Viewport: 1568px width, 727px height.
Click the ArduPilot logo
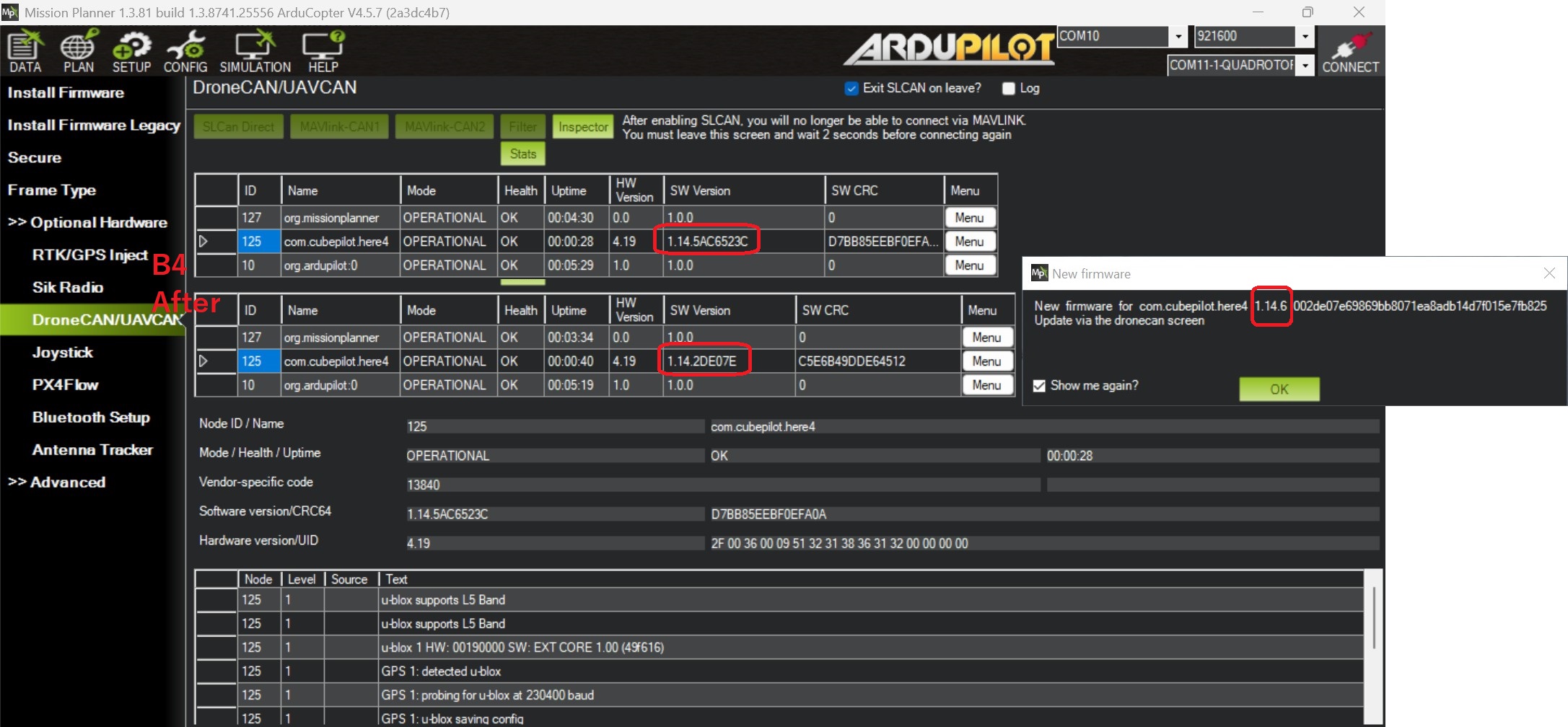coord(950,49)
